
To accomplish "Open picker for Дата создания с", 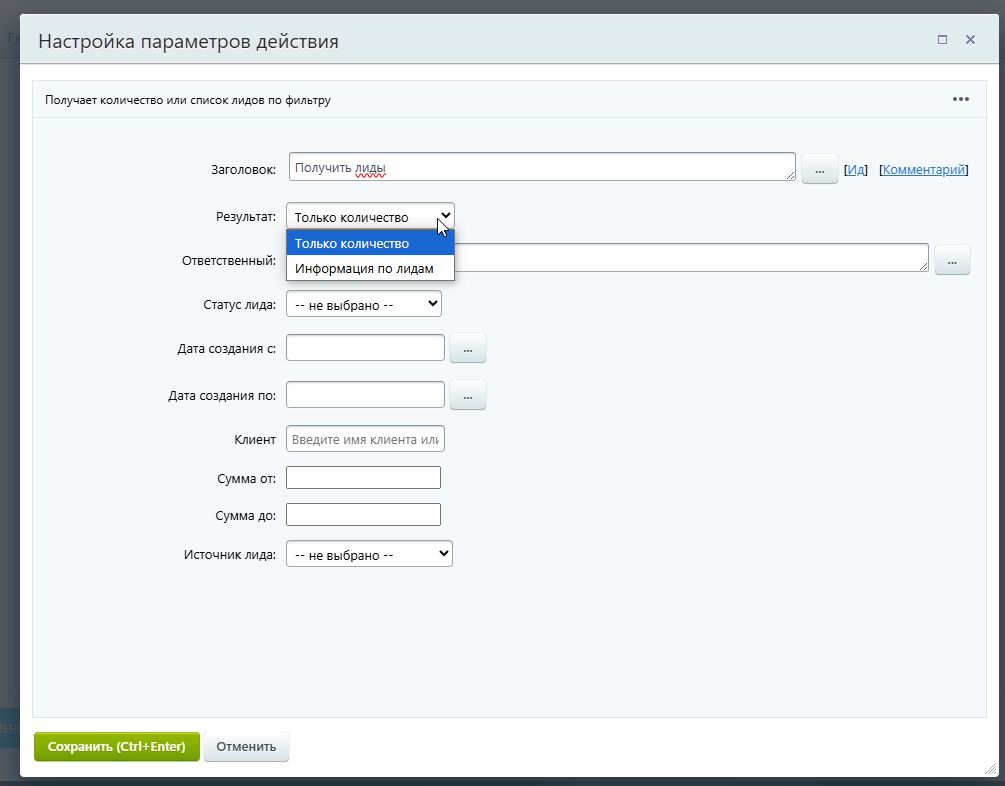I will pos(467,348).
